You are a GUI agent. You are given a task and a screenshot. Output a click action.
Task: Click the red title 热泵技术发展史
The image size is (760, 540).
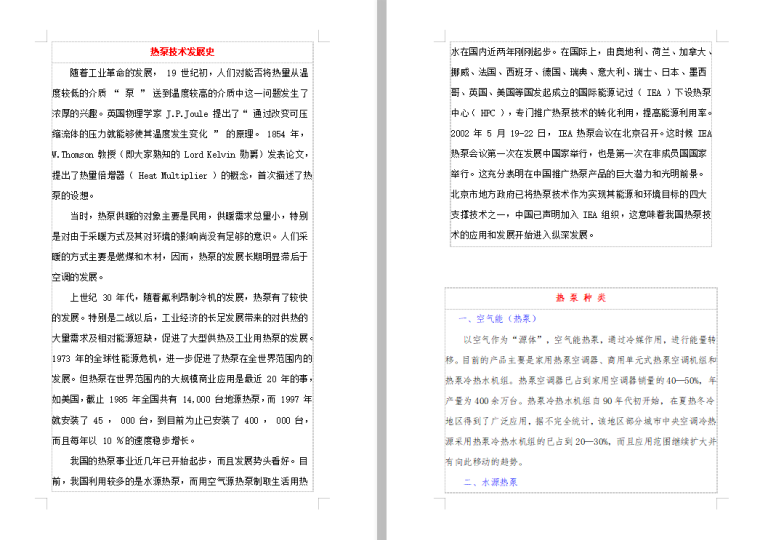pyautogui.click(x=182, y=51)
